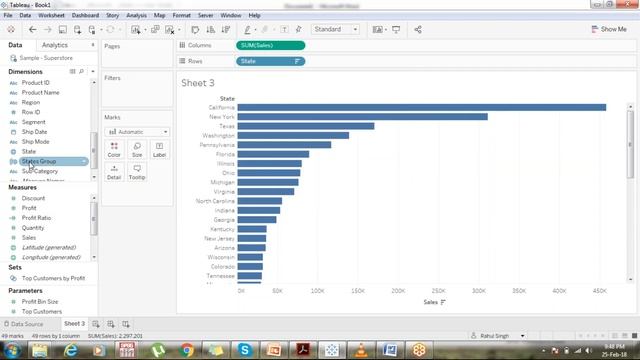
Task: Click the New Dashboard tab icon
Action: (111, 324)
